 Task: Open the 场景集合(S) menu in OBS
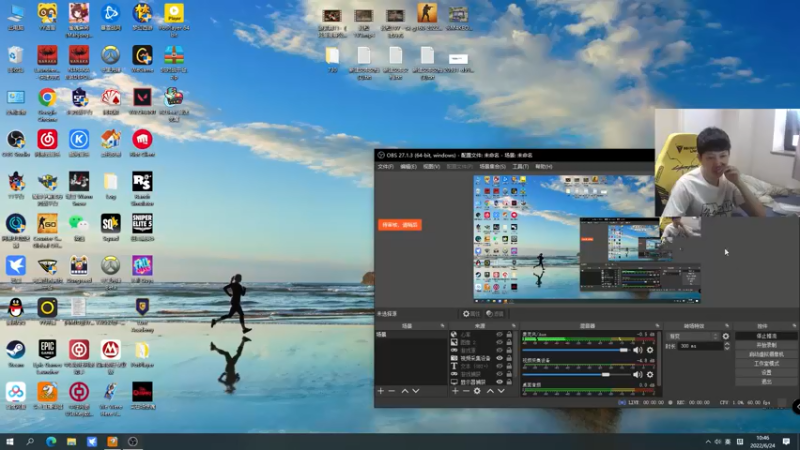pos(492,167)
